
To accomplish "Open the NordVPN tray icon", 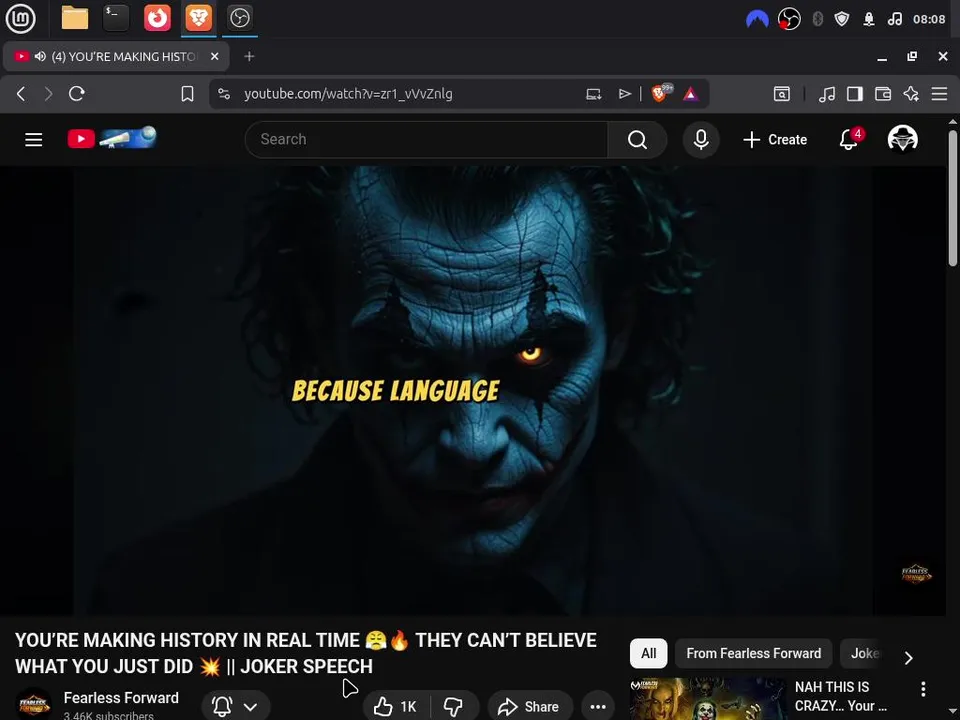I will pyautogui.click(x=757, y=20).
